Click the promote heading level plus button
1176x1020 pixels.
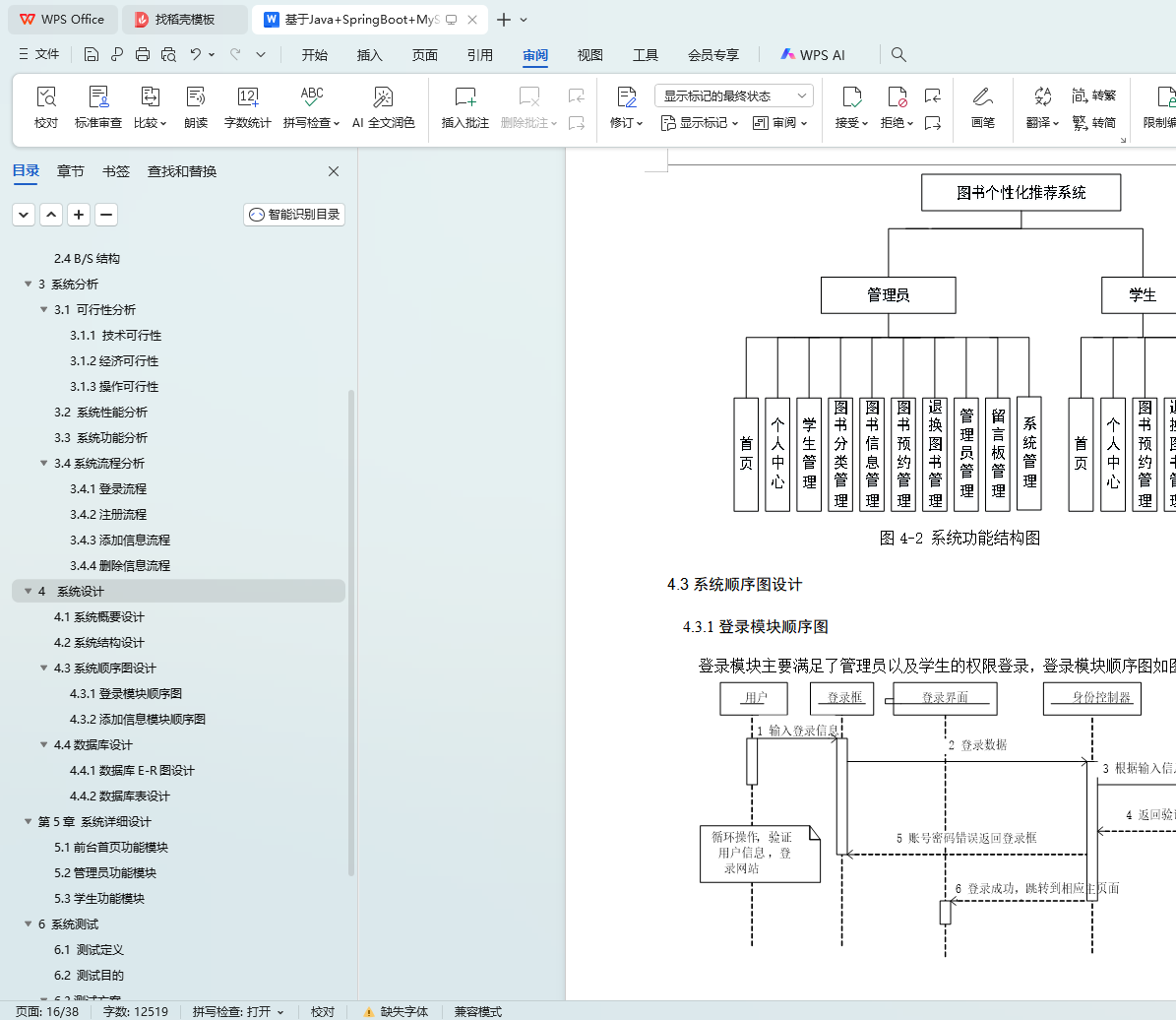pyautogui.click(x=79, y=215)
